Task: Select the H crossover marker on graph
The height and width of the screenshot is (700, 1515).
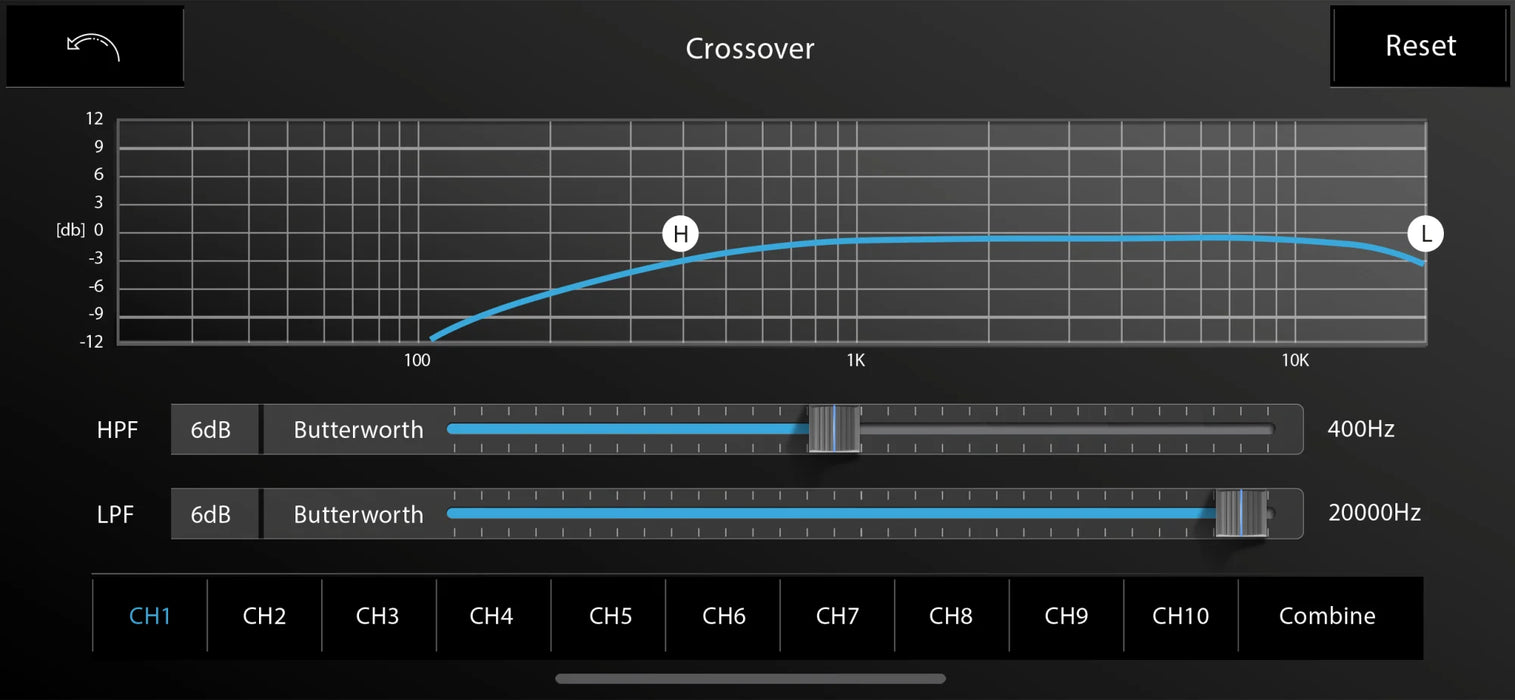Action: pyautogui.click(x=681, y=235)
